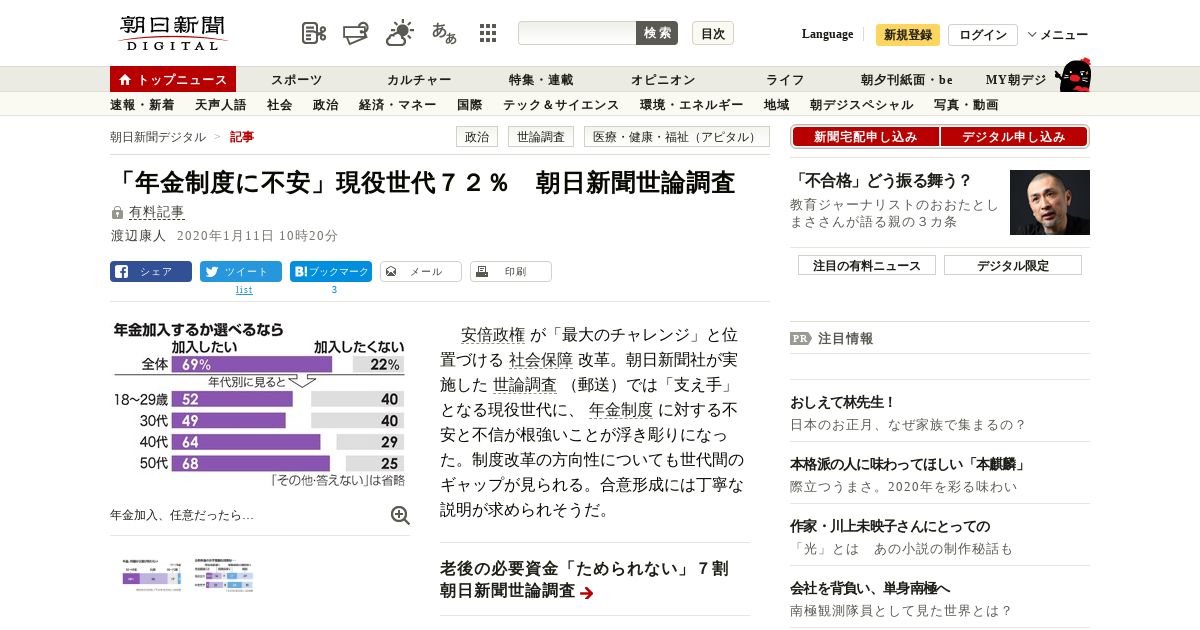This screenshot has height=630, width=1200.
Task: Zoom the pension chart with magnifier icon
Action: point(400,515)
